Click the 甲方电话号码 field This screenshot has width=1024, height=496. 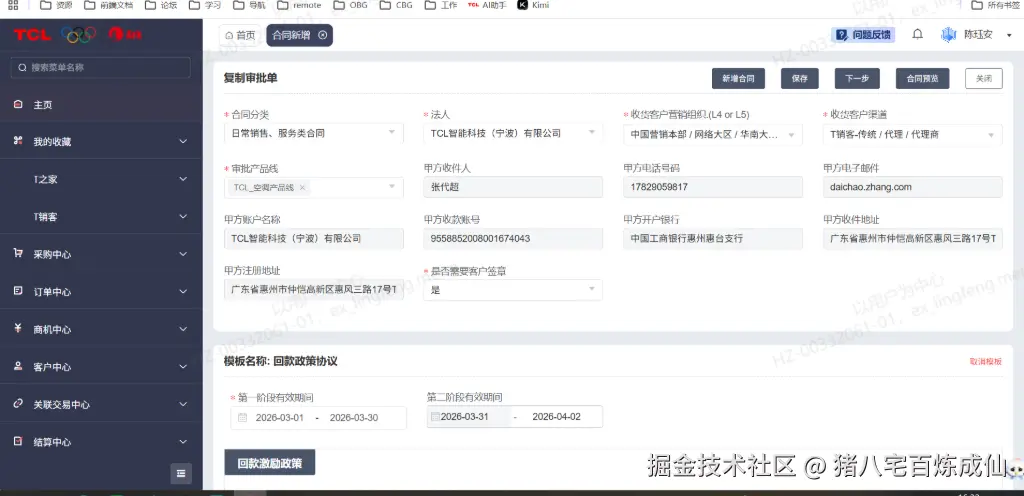tap(712, 187)
